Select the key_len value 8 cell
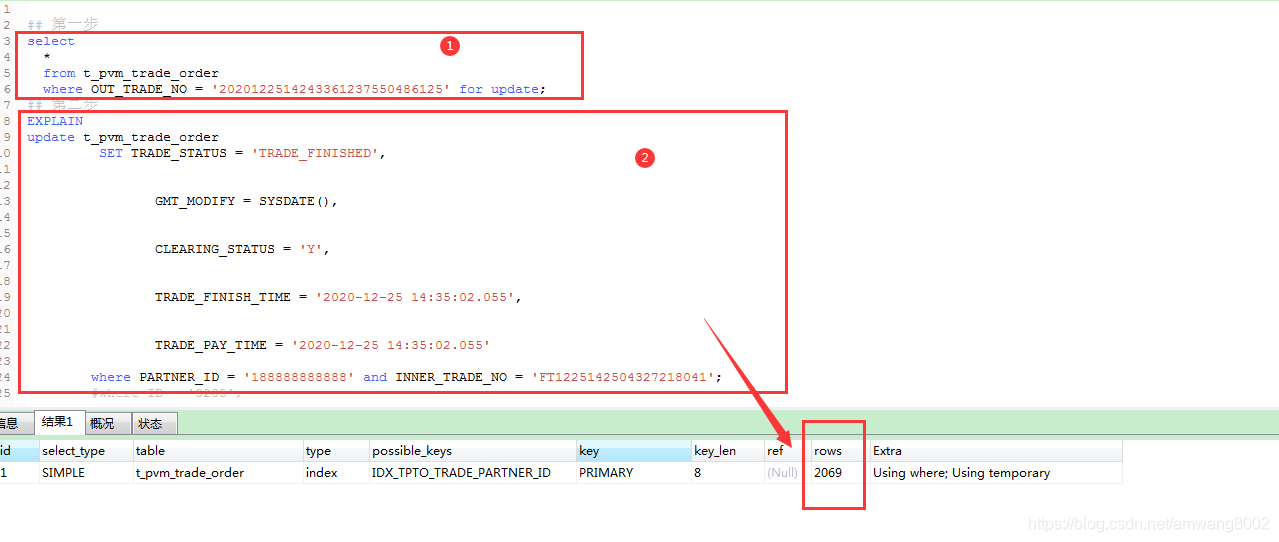The image size is (1279, 542). pyautogui.click(x=727, y=473)
